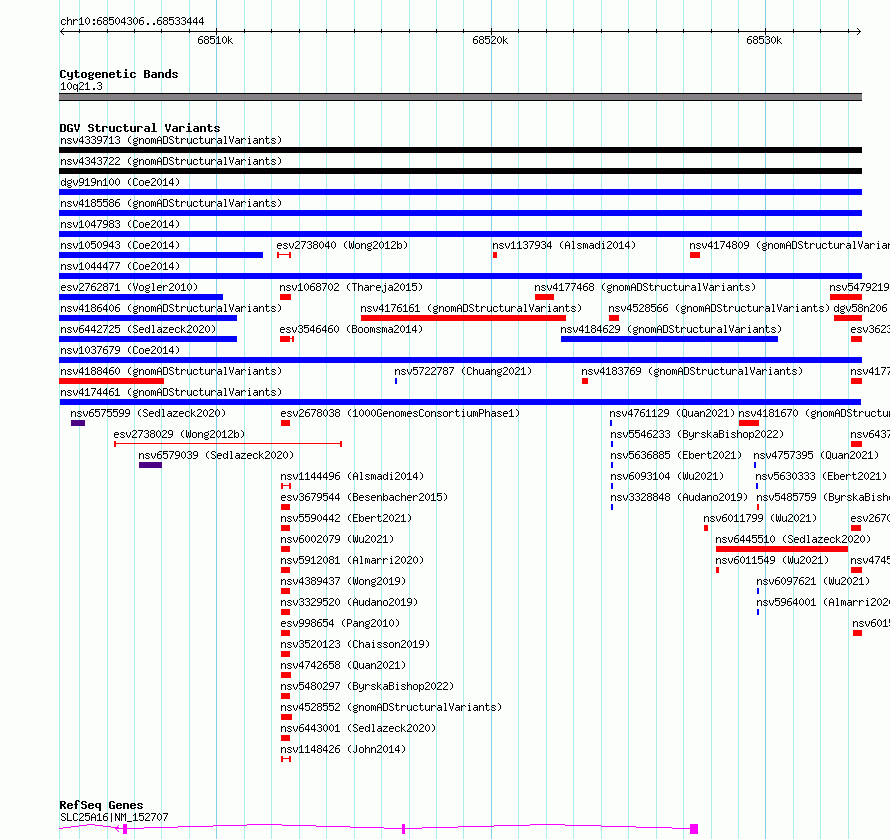Open nsv1050943 (Coe2014) variant label
Viewport: 890px width, 839px height.
click(x=120, y=245)
